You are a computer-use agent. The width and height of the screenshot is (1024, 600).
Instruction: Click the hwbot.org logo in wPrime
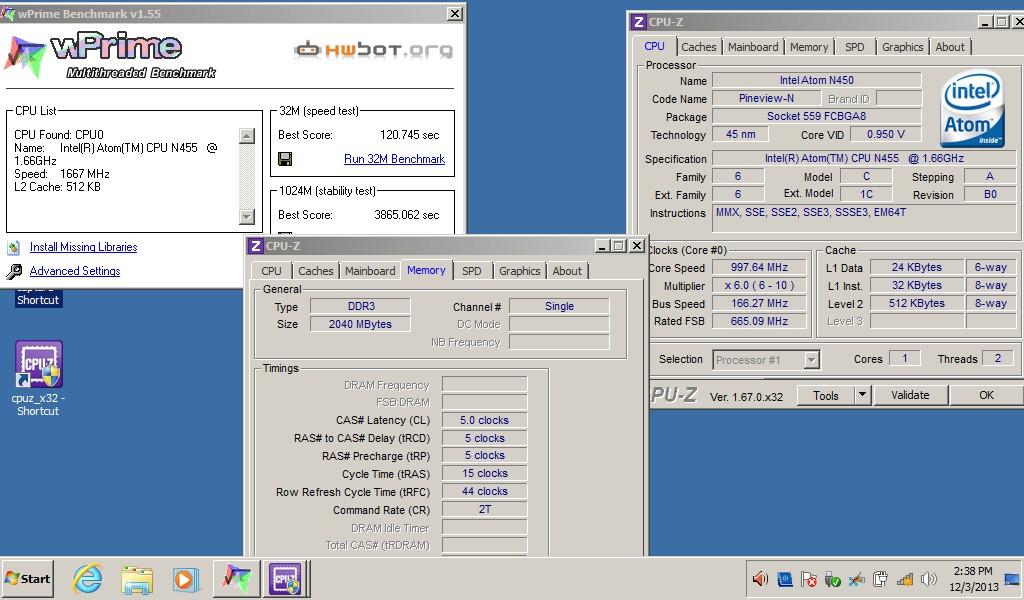[373, 50]
